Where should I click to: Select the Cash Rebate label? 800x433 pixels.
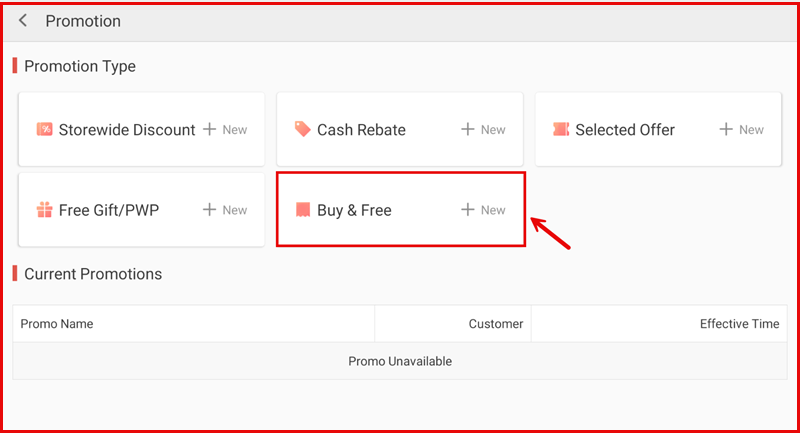(361, 130)
